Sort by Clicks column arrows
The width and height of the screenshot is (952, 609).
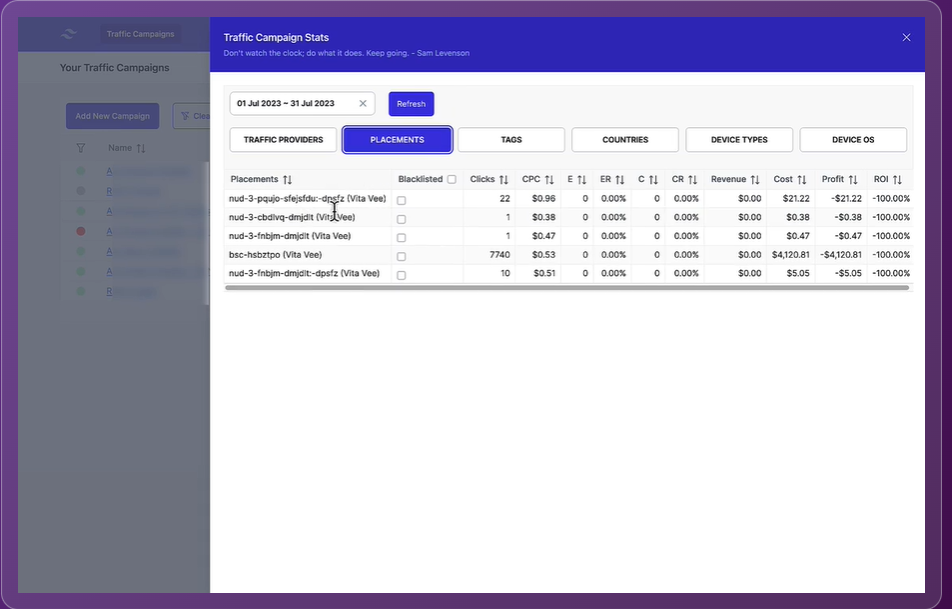click(503, 180)
